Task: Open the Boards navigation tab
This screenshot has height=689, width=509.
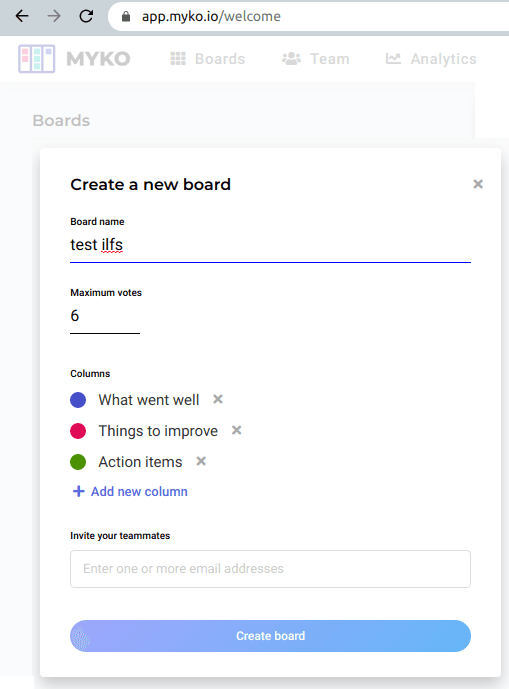Action: [207, 59]
